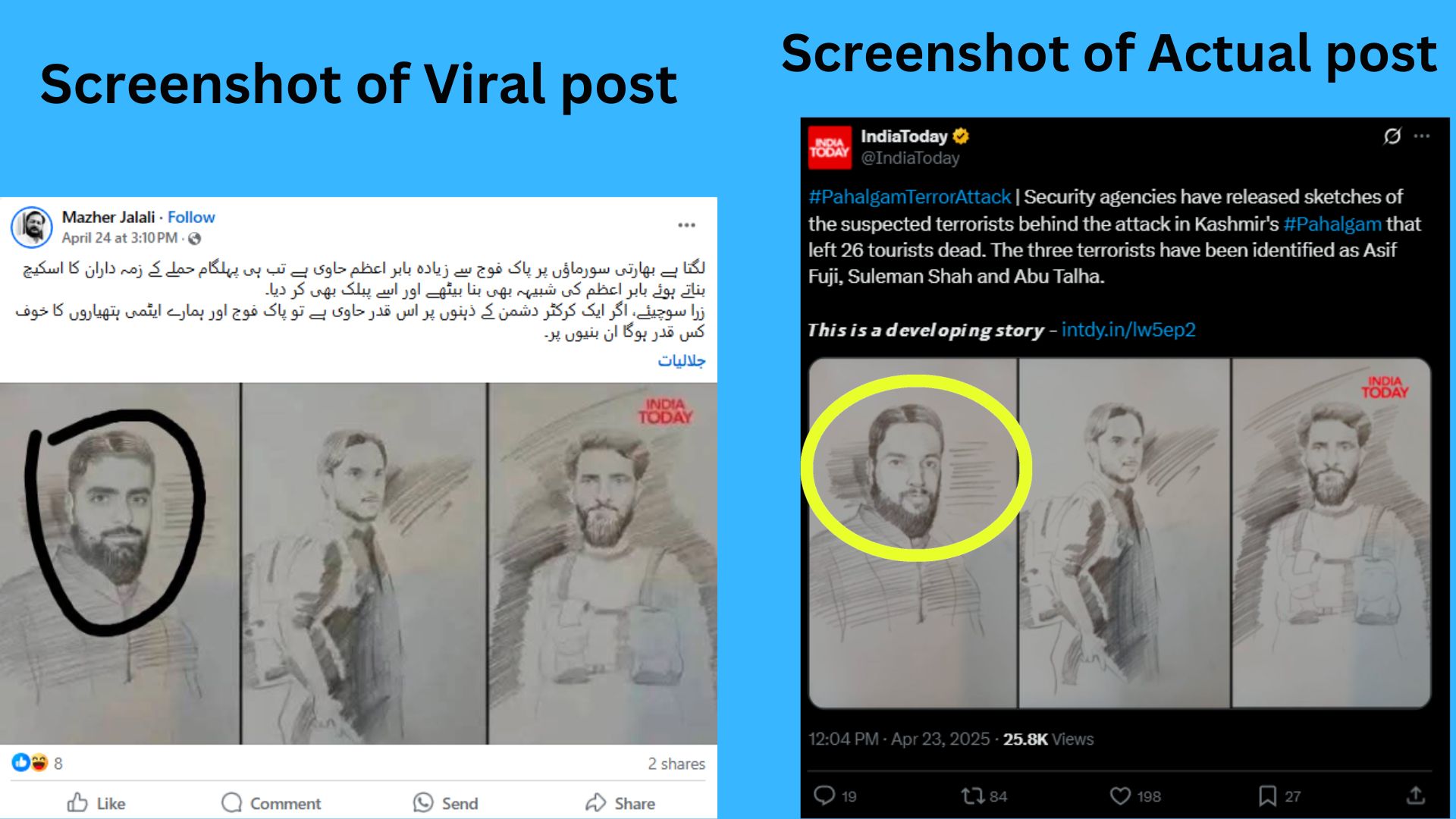This screenshot has height=819, width=1456.
Task: Like the tweet with 198 likes
Action: coord(1135,795)
